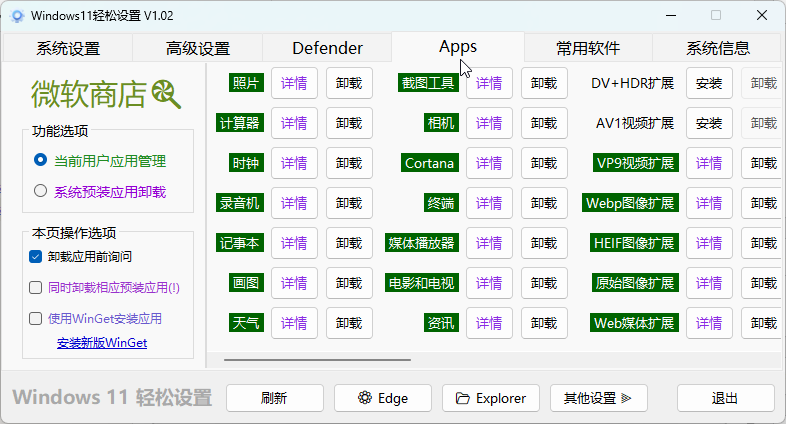Click the 刷新 button
The width and height of the screenshot is (786, 424).
pos(275,398)
